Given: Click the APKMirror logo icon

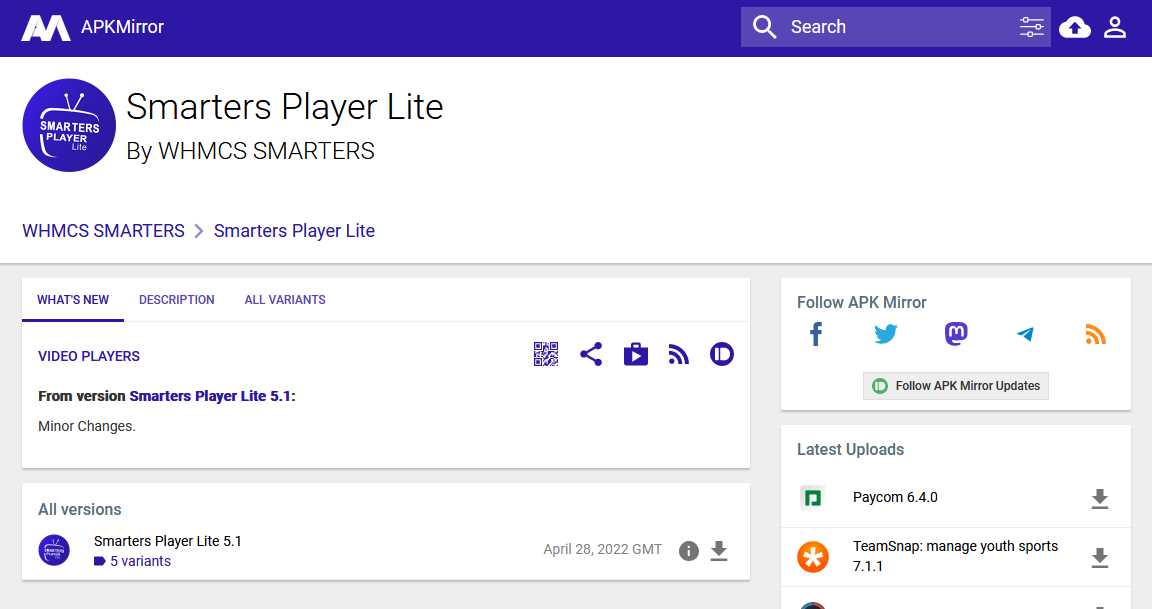Looking at the screenshot, I should tap(46, 28).
